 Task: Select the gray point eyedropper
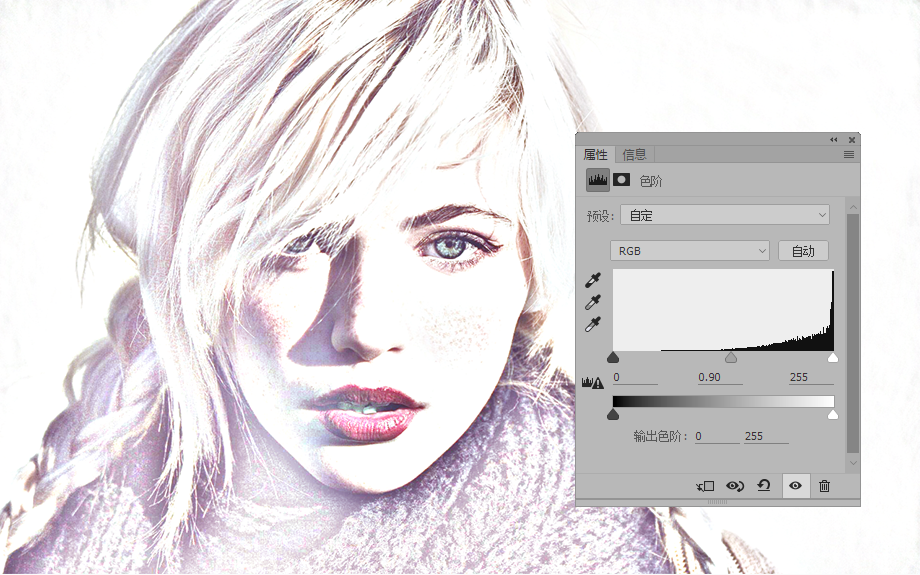593,302
